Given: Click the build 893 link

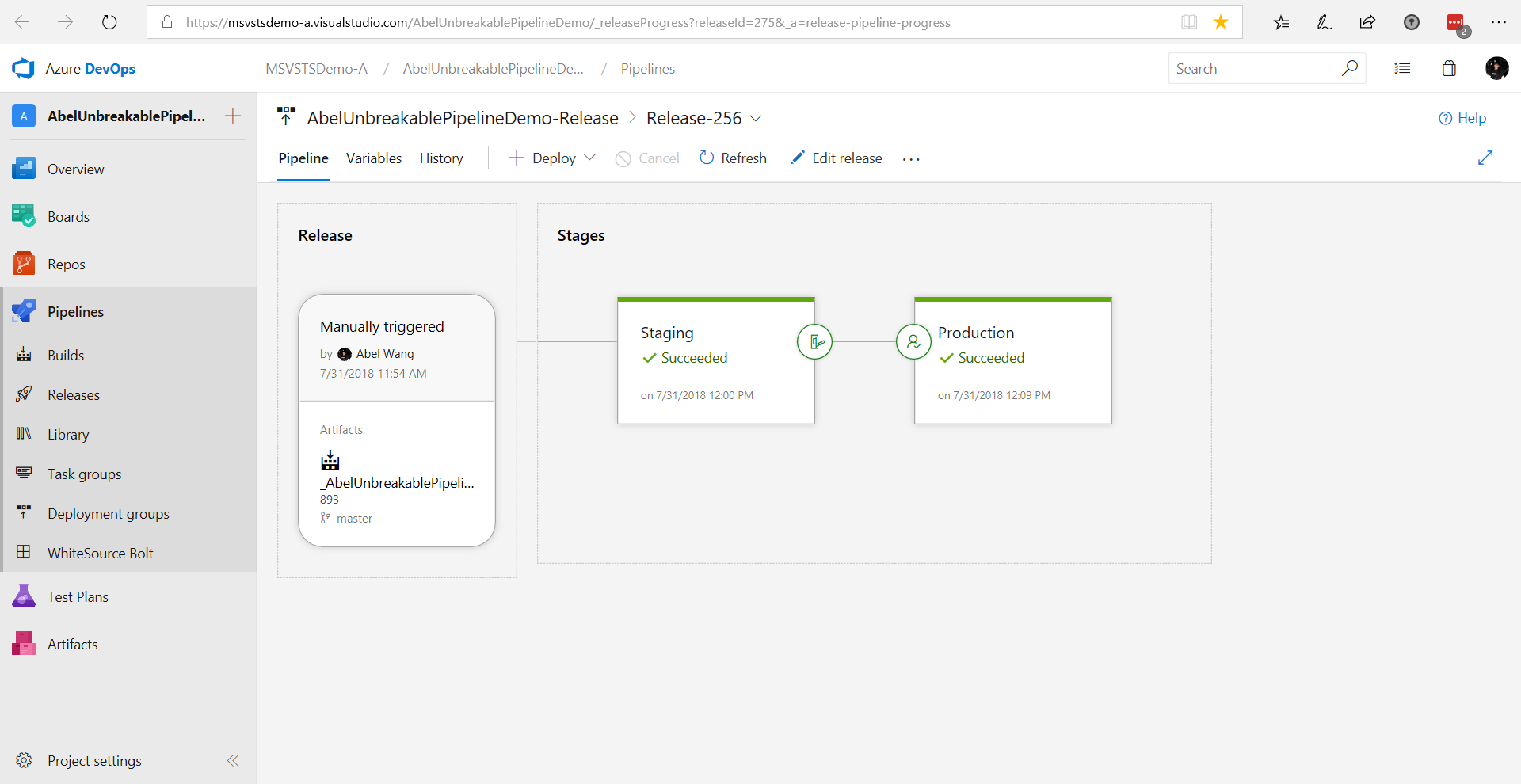Looking at the screenshot, I should point(330,500).
